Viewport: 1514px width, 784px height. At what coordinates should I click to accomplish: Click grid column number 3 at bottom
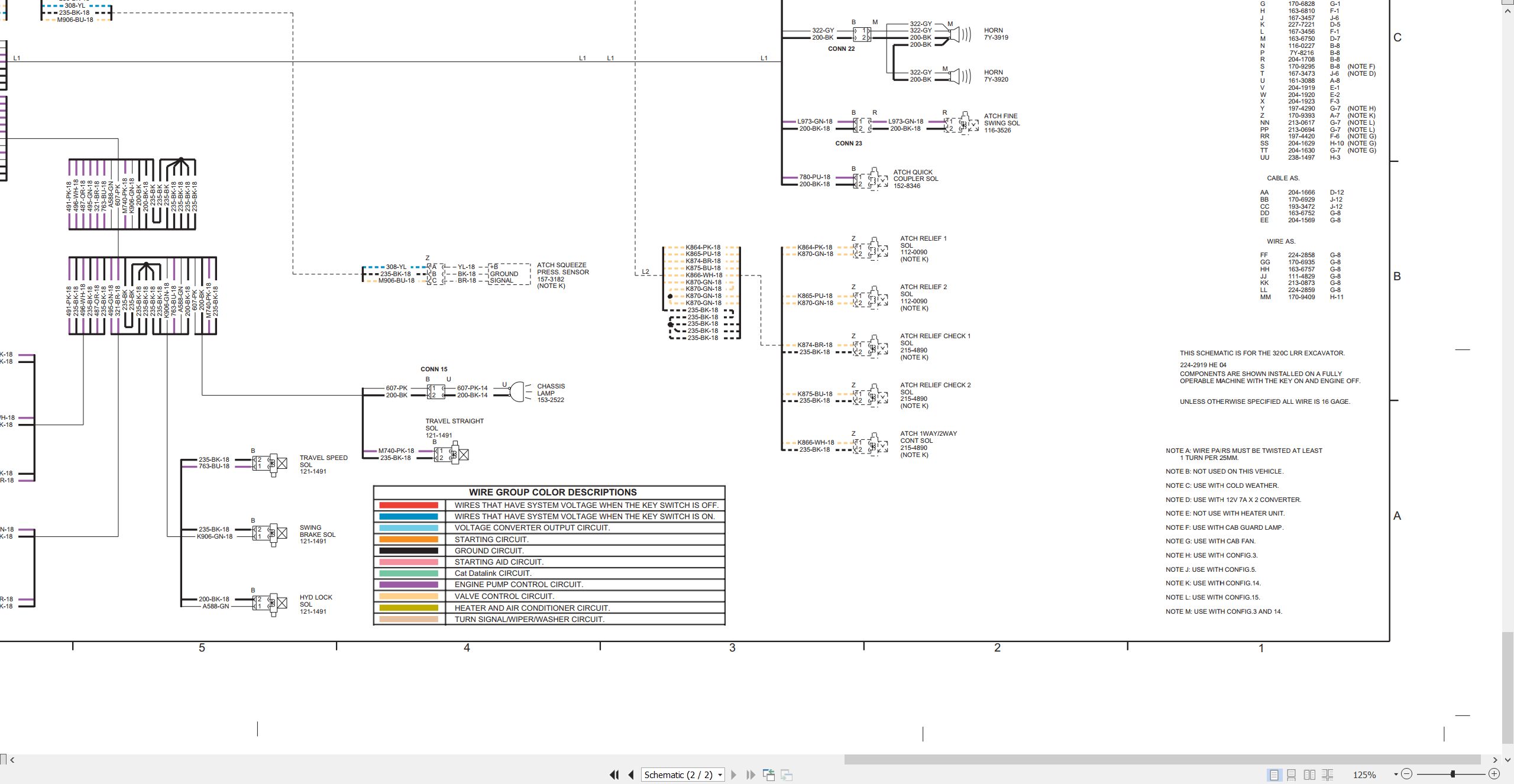coord(732,648)
